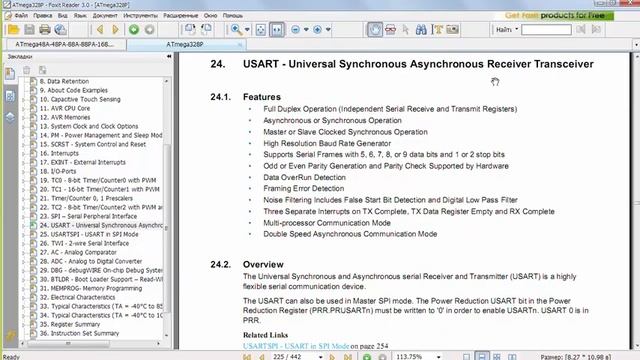Jump to last page in status bar
Screen dimensions: 640x360
[348, 357]
